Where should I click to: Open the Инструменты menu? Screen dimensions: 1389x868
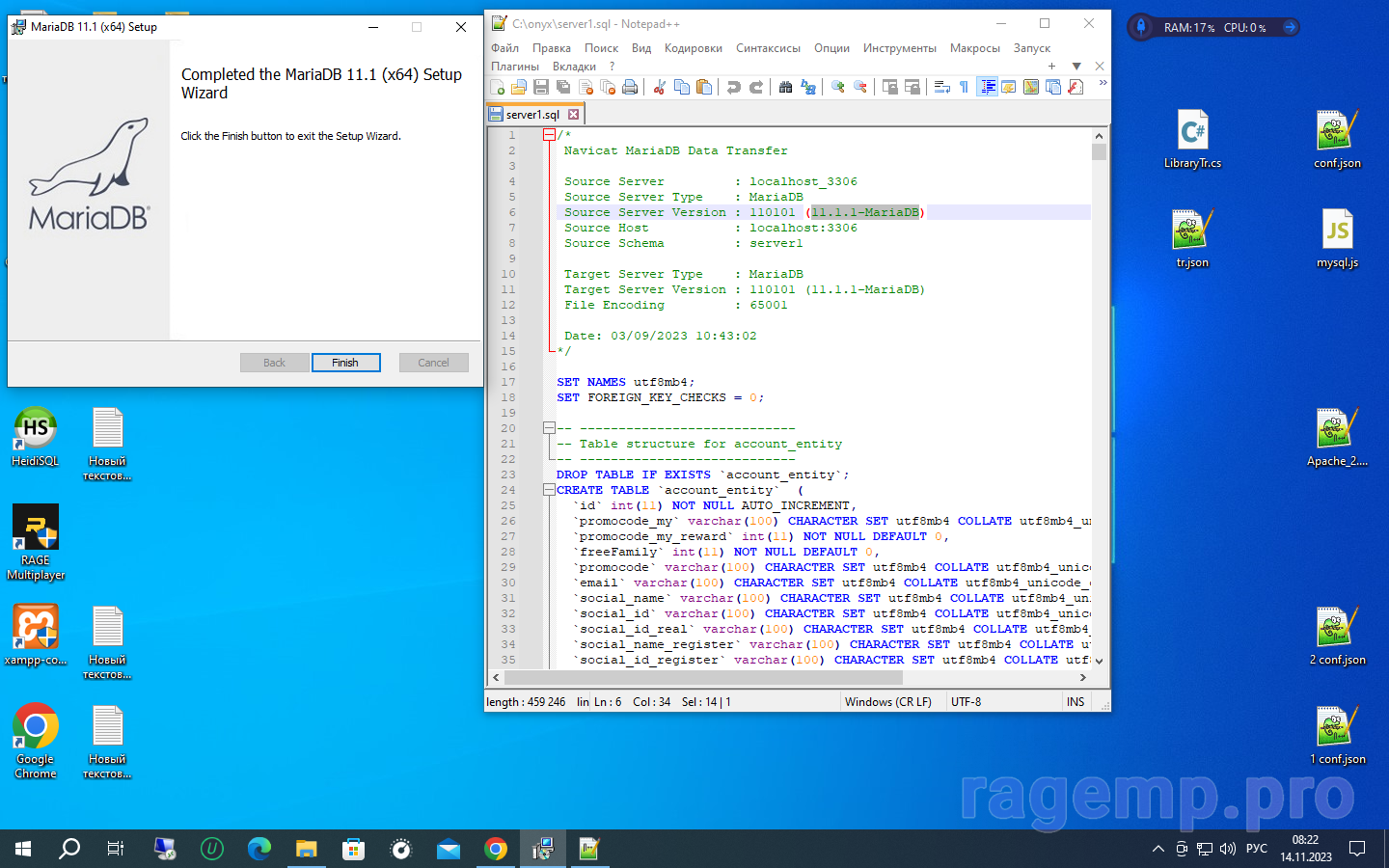pos(899,48)
